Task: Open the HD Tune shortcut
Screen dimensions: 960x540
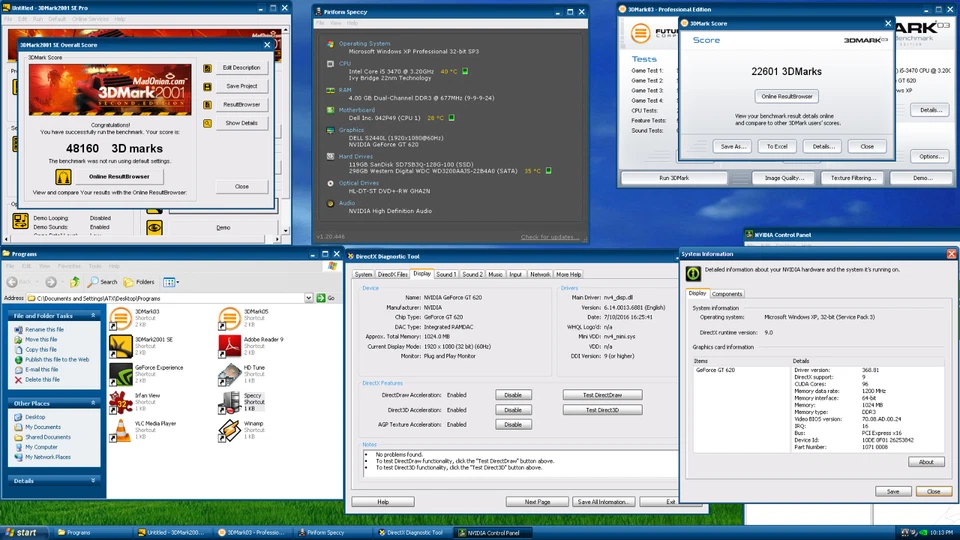Action: (x=229, y=374)
